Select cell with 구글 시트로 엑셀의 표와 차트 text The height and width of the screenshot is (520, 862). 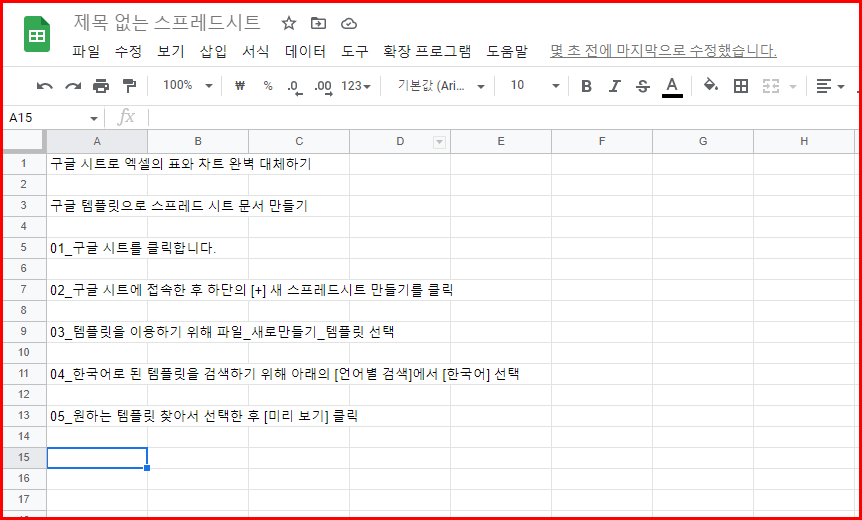click(97, 164)
